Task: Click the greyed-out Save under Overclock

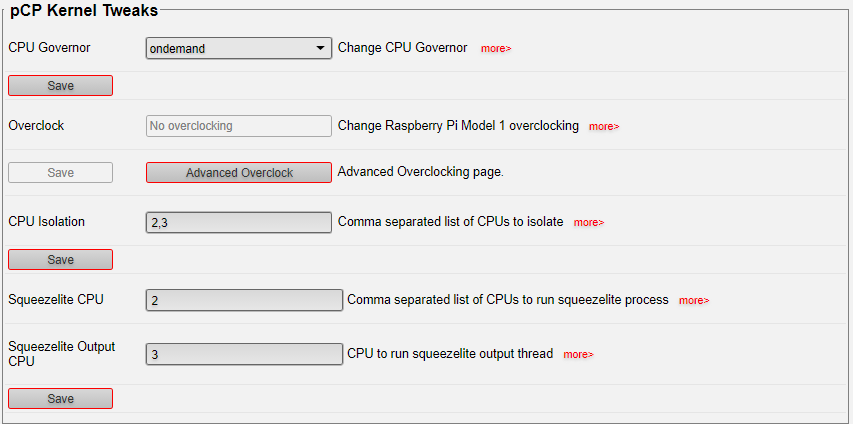Action: coord(60,173)
